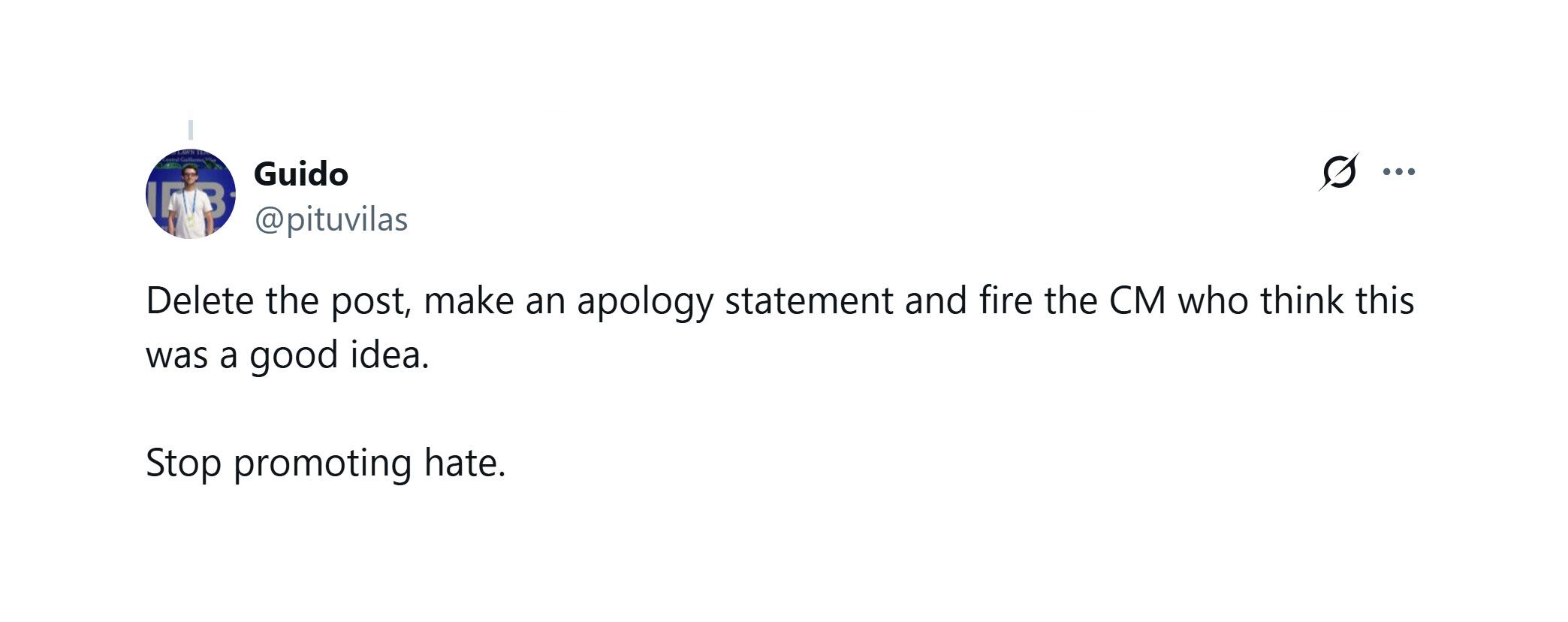Open the three-dot more options menu
Viewport: 1568px width, 622px height.
(1399, 172)
